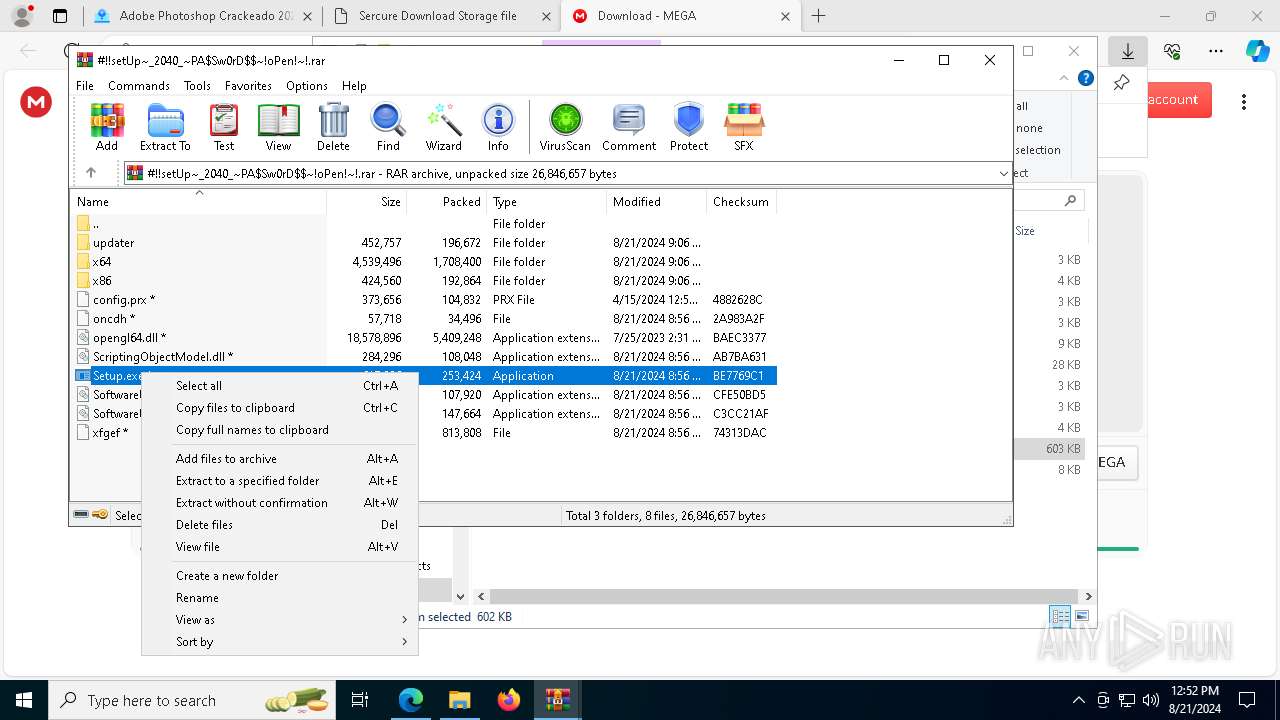
Task: Go up one folder level arrow
Action: coord(90,173)
